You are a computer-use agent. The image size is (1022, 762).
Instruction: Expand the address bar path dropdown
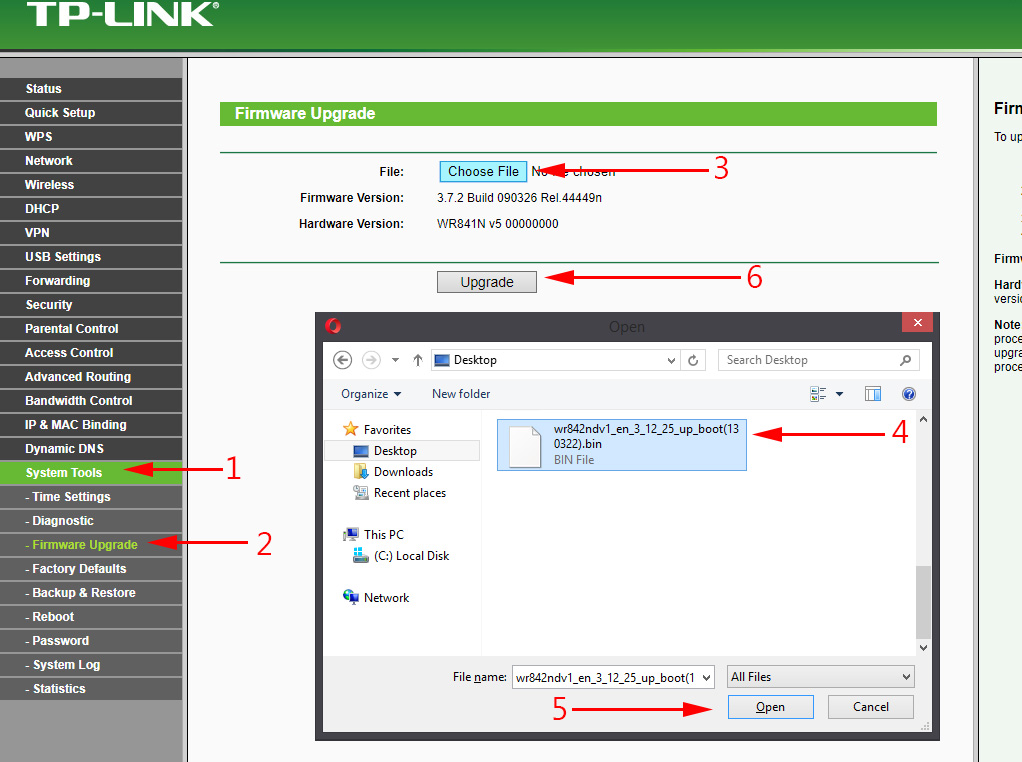[x=671, y=360]
